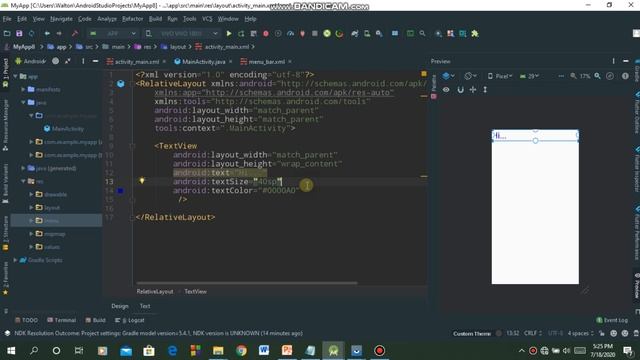Click the Open folder toolbar icon
Viewport: 640px width, 360px height.
(7, 33)
